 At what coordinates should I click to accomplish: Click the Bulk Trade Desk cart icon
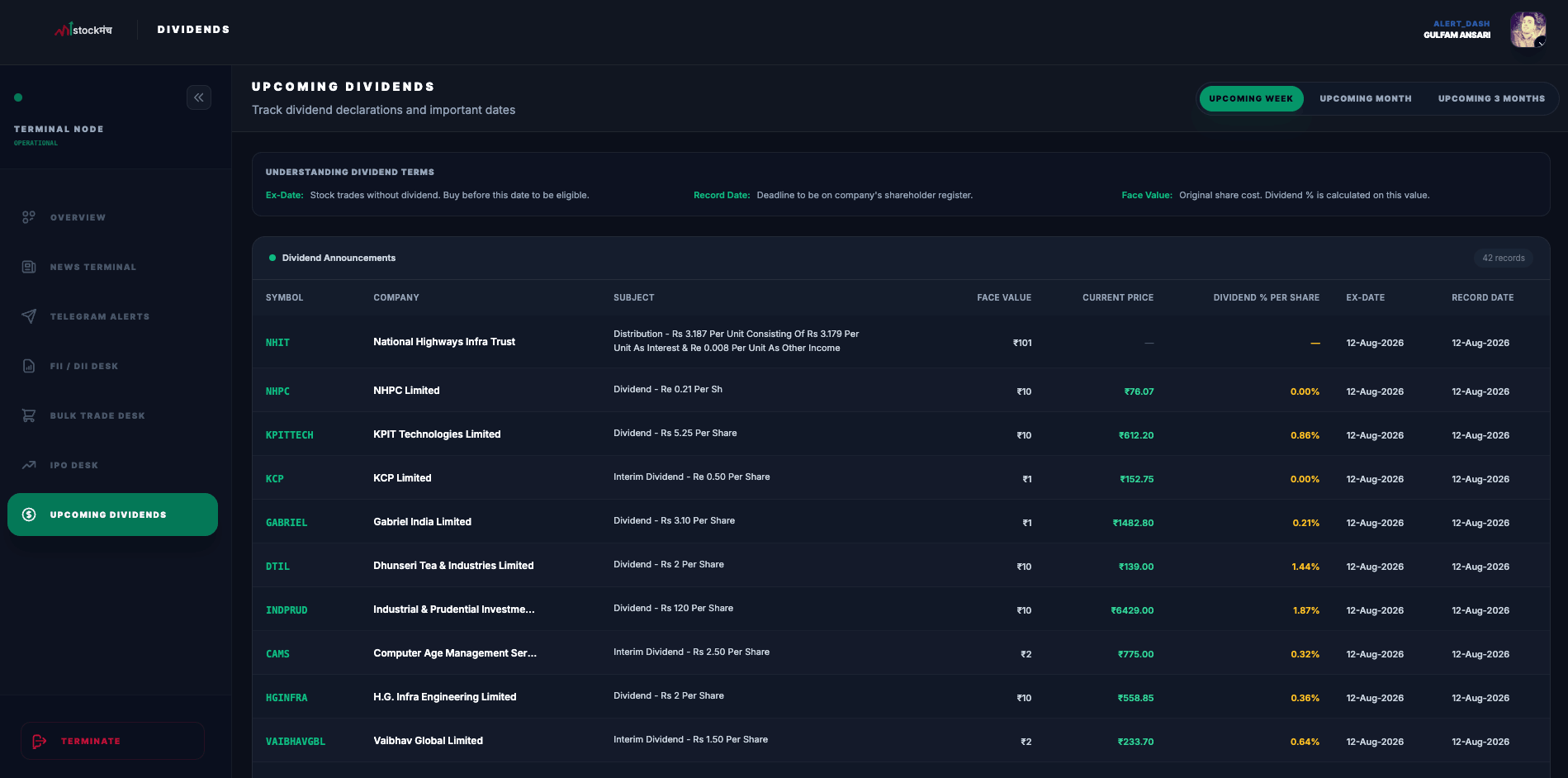(x=29, y=415)
